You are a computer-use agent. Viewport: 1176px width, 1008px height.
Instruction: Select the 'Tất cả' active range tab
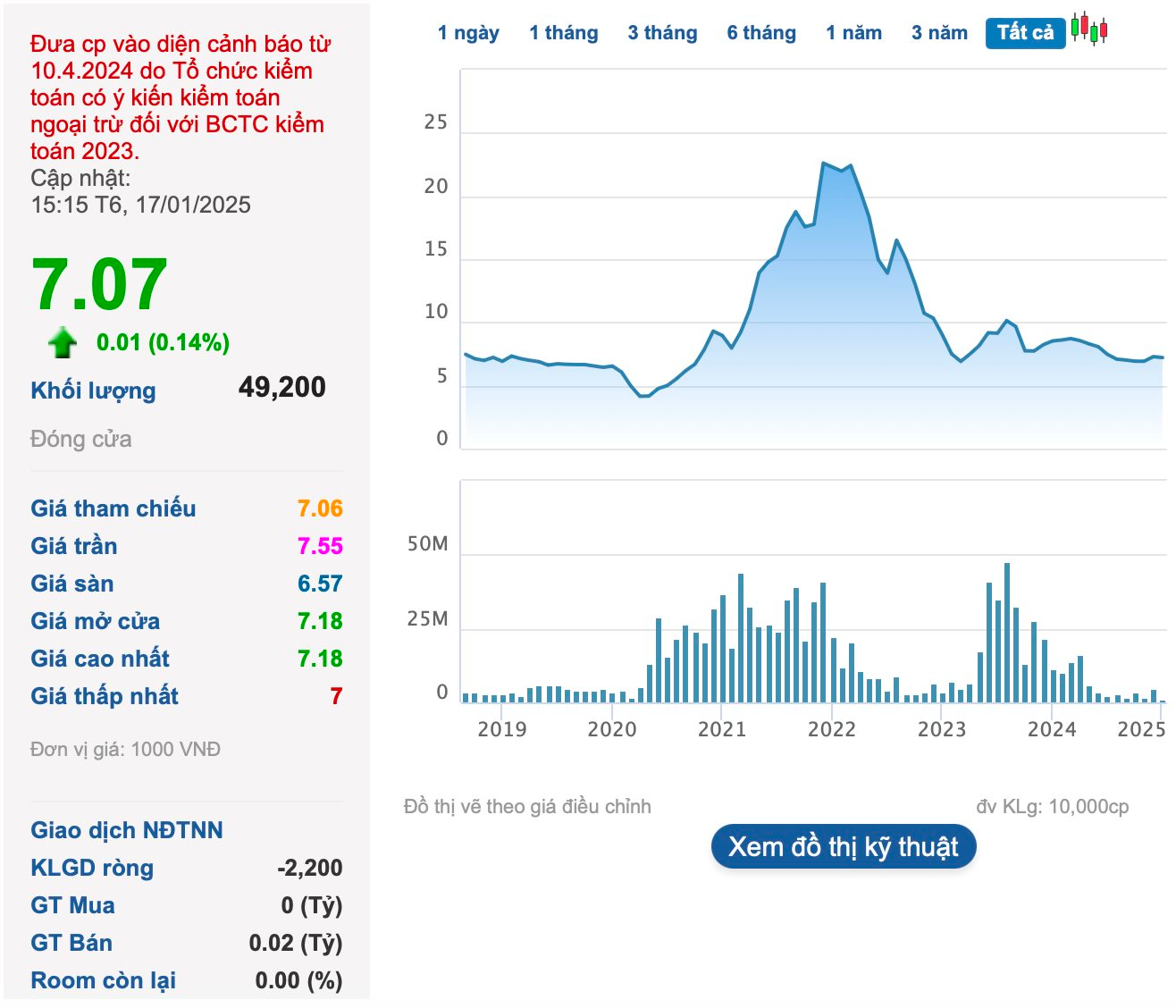[x=1026, y=33]
